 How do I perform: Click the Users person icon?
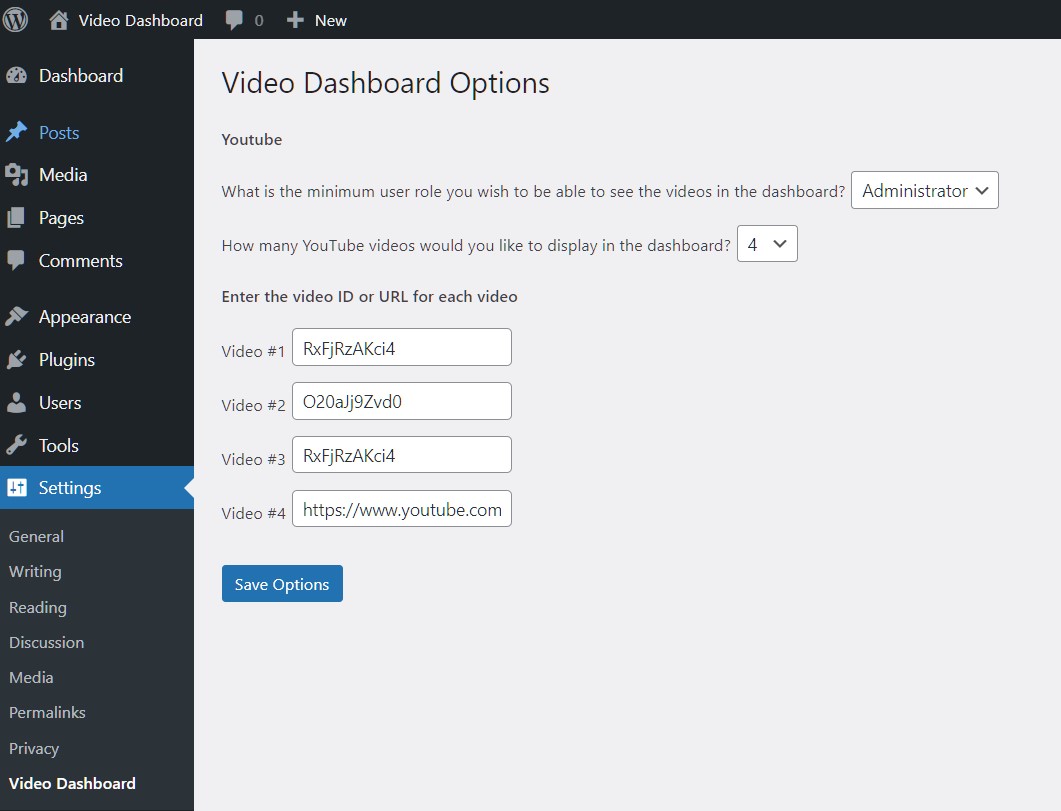point(16,403)
